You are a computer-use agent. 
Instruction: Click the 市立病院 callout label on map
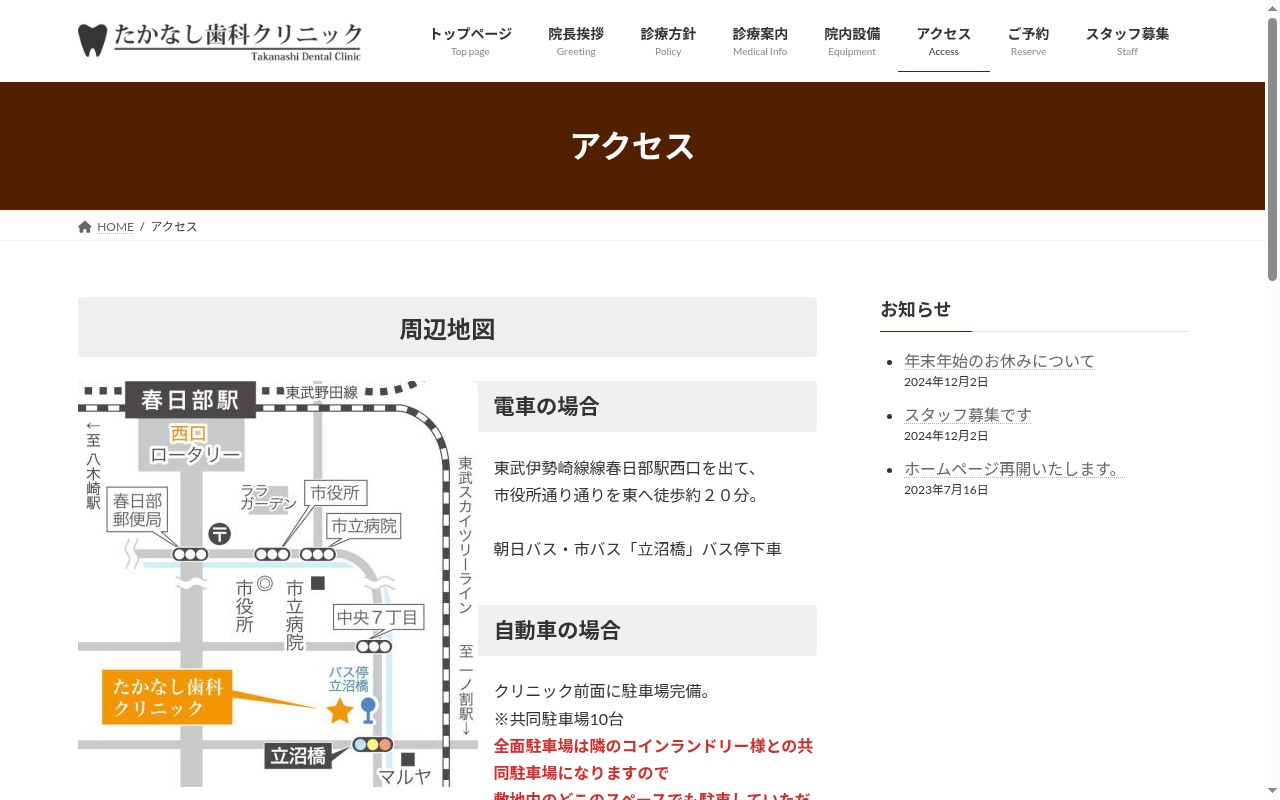pos(364,526)
